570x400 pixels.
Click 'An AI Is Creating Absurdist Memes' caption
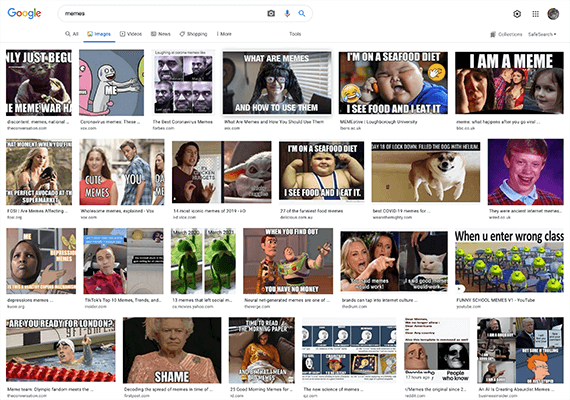[516, 389]
